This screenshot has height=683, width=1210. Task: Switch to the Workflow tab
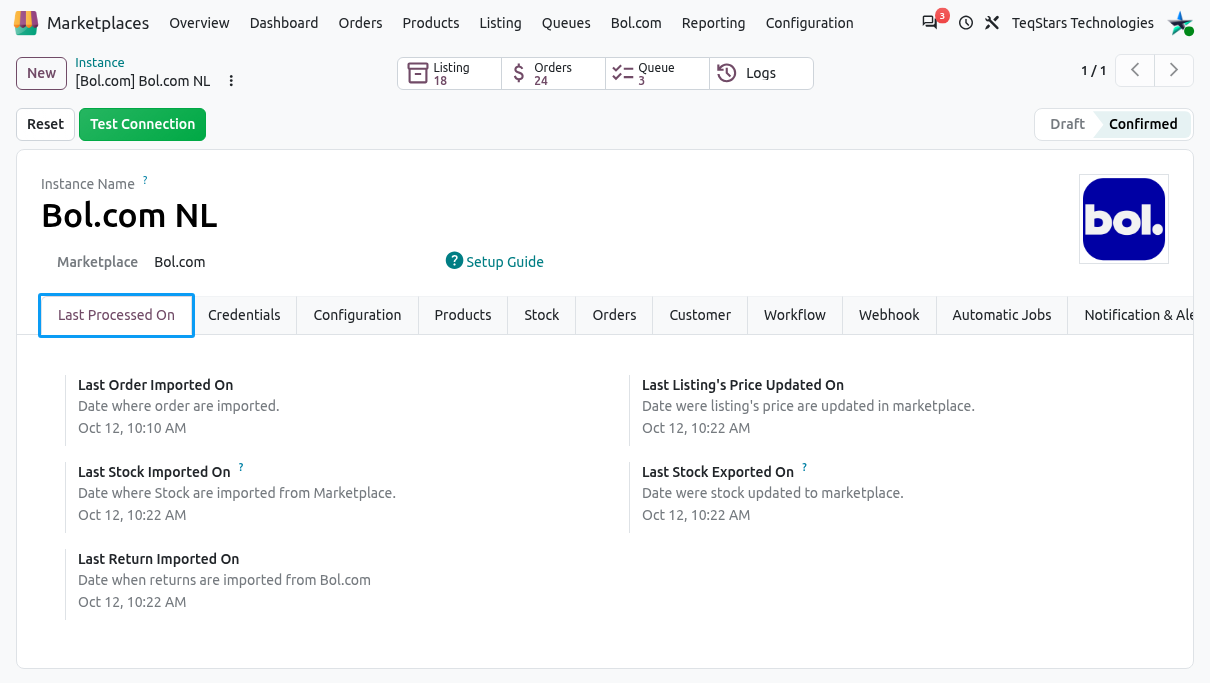795,315
